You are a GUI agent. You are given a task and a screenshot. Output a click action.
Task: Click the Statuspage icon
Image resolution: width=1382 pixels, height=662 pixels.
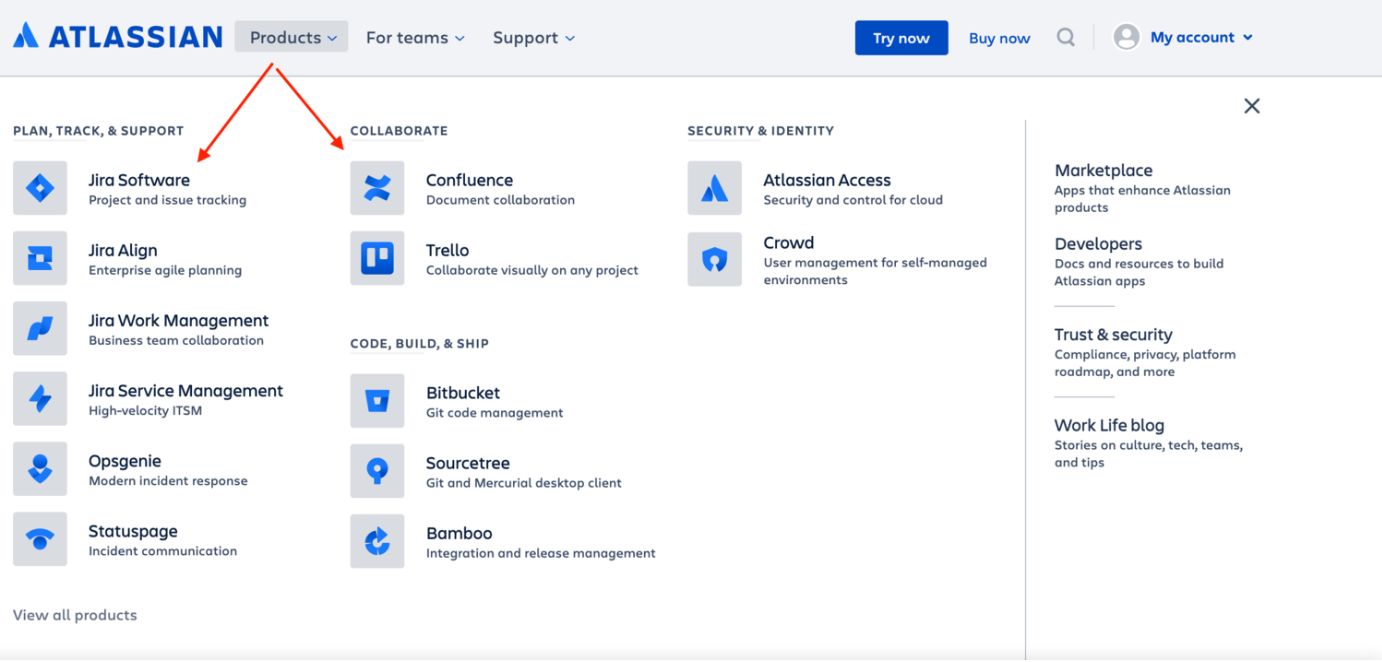pyautogui.click(x=40, y=539)
